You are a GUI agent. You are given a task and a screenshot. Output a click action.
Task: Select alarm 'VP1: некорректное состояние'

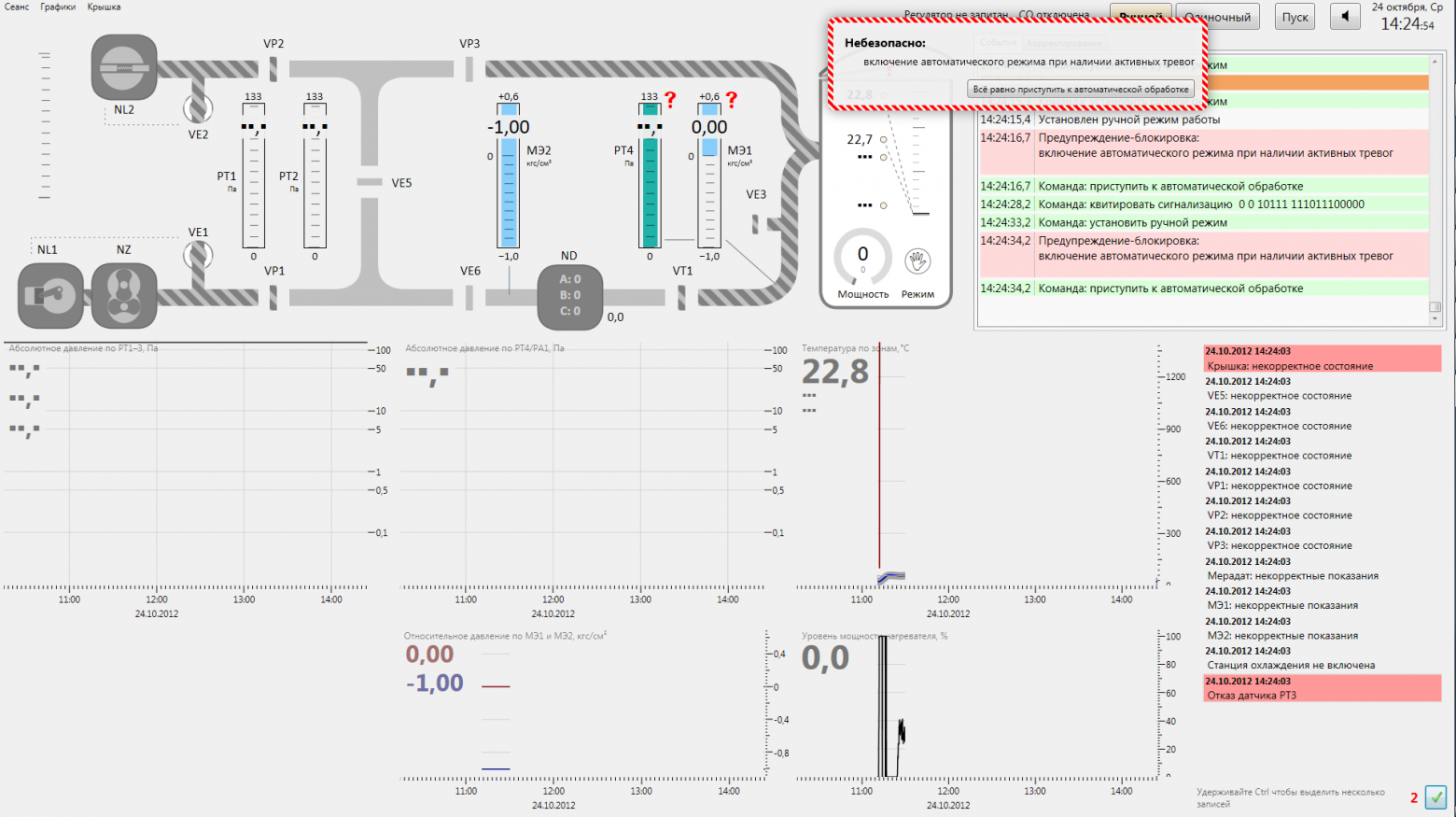click(1323, 478)
